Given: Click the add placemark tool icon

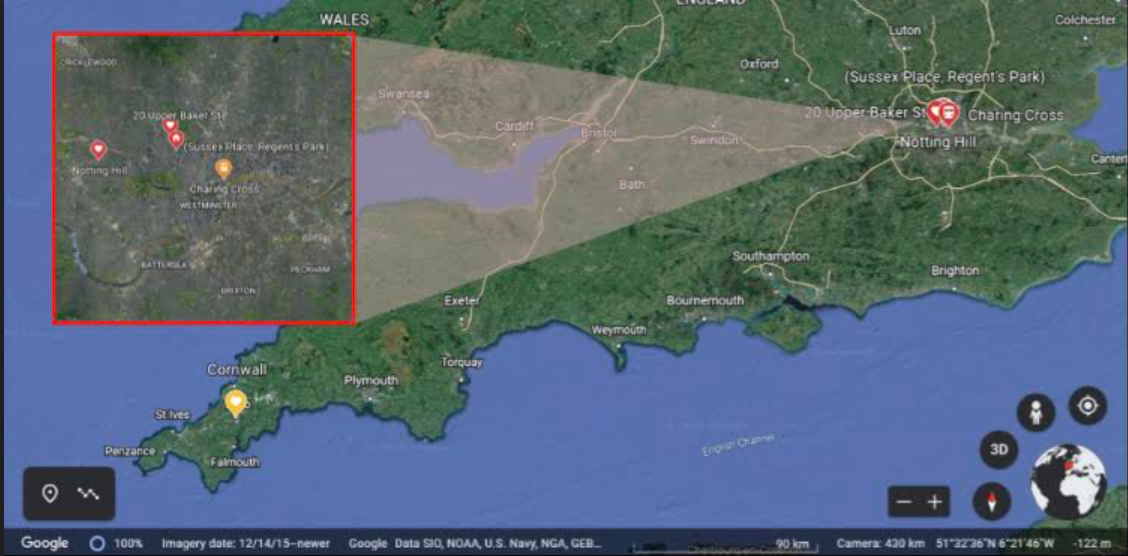Looking at the screenshot, I should pyautogui.click(x=50, y=493).
